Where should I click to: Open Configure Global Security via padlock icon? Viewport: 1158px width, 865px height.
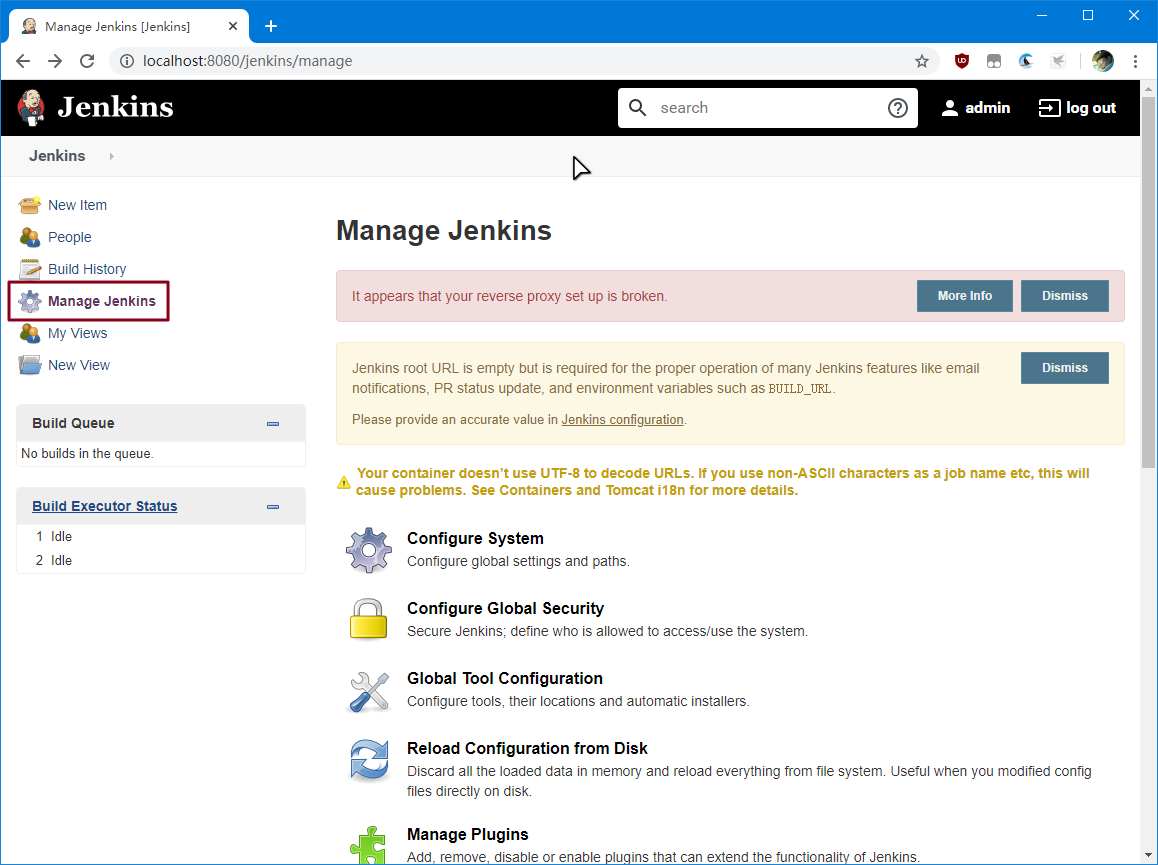click(369, 619)
